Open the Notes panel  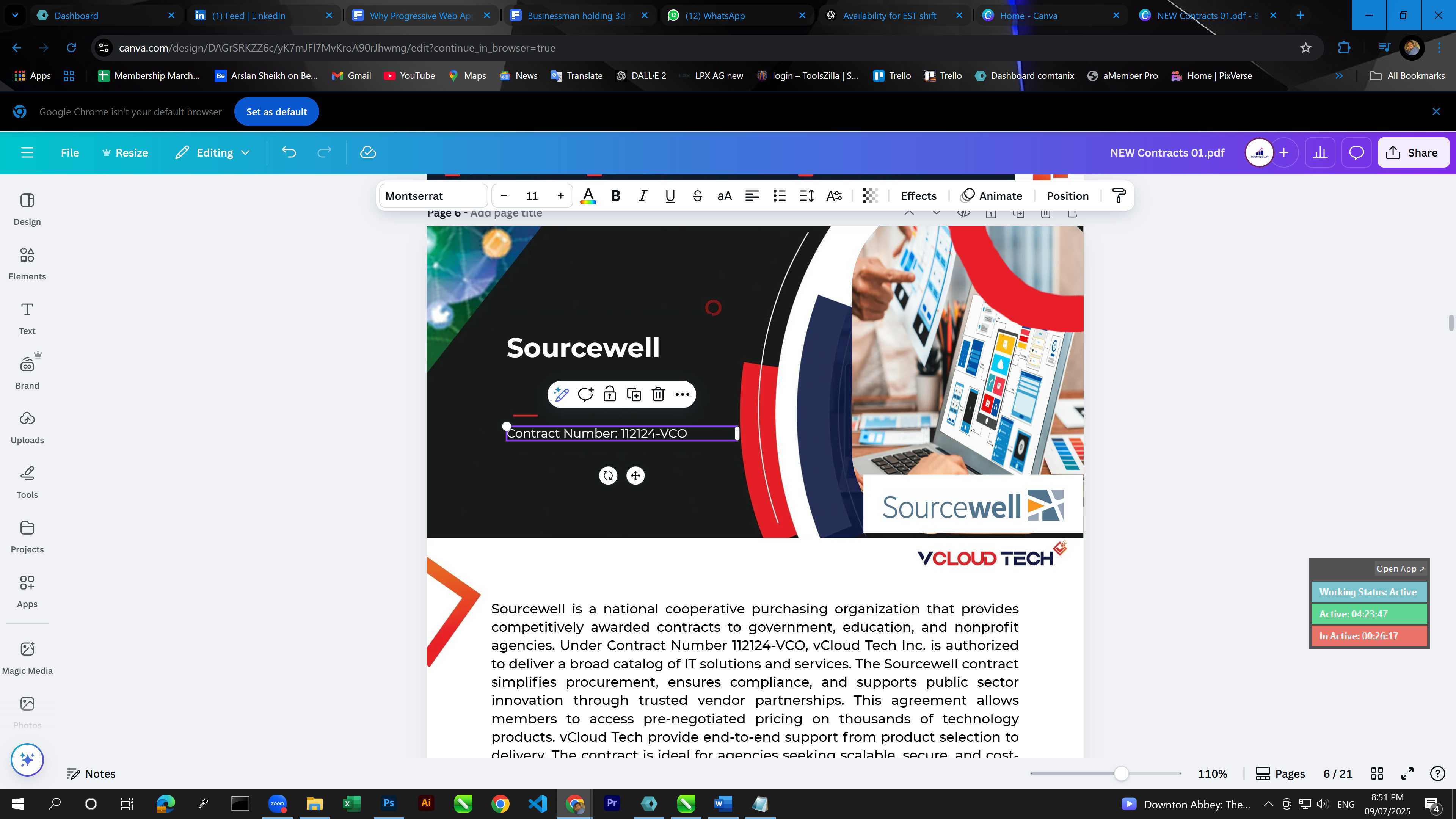[91, 774]
